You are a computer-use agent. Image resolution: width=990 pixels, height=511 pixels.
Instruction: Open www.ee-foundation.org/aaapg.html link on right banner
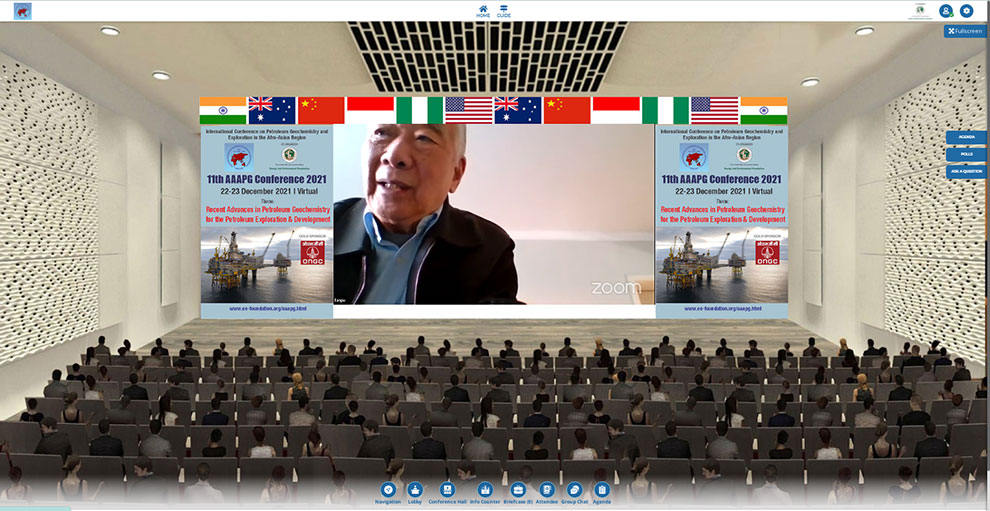pyautogui.click(x=722, y=309)
